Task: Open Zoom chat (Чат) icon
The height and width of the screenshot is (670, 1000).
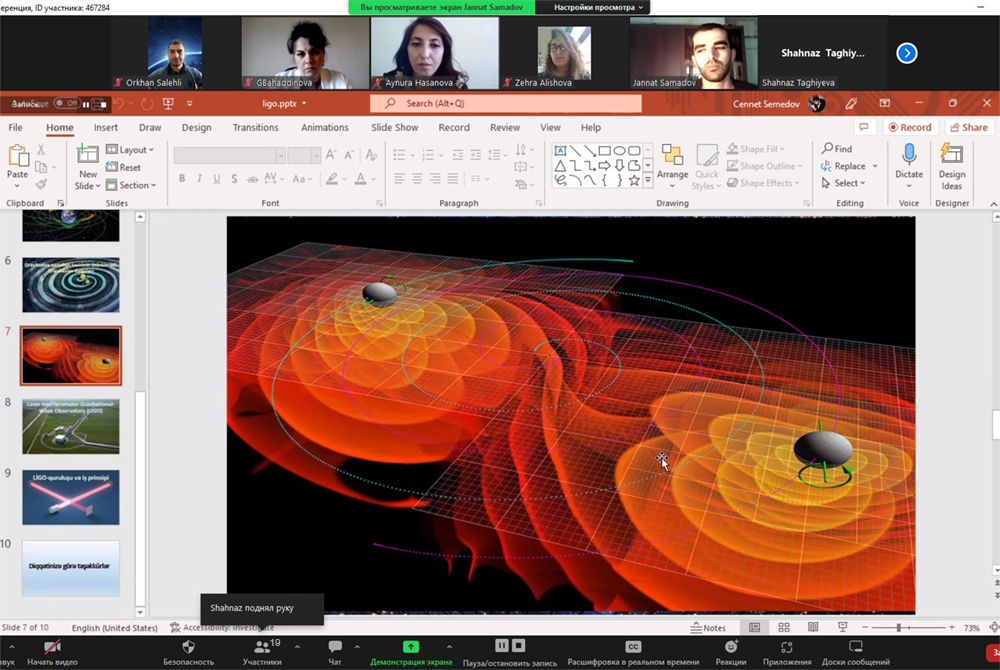Action: (335, 647)
